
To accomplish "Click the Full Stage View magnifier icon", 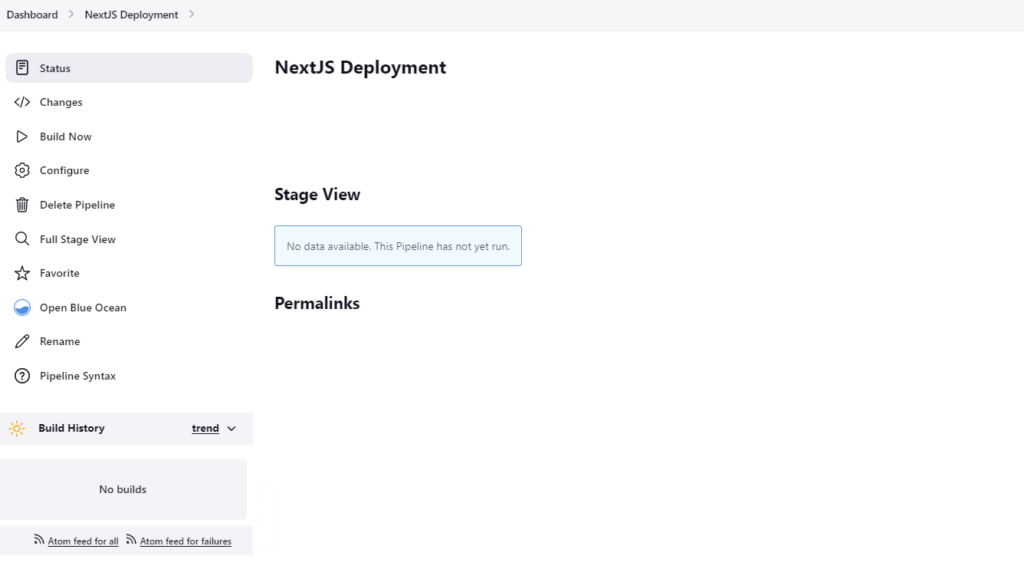I will click(x=22, y=239).
